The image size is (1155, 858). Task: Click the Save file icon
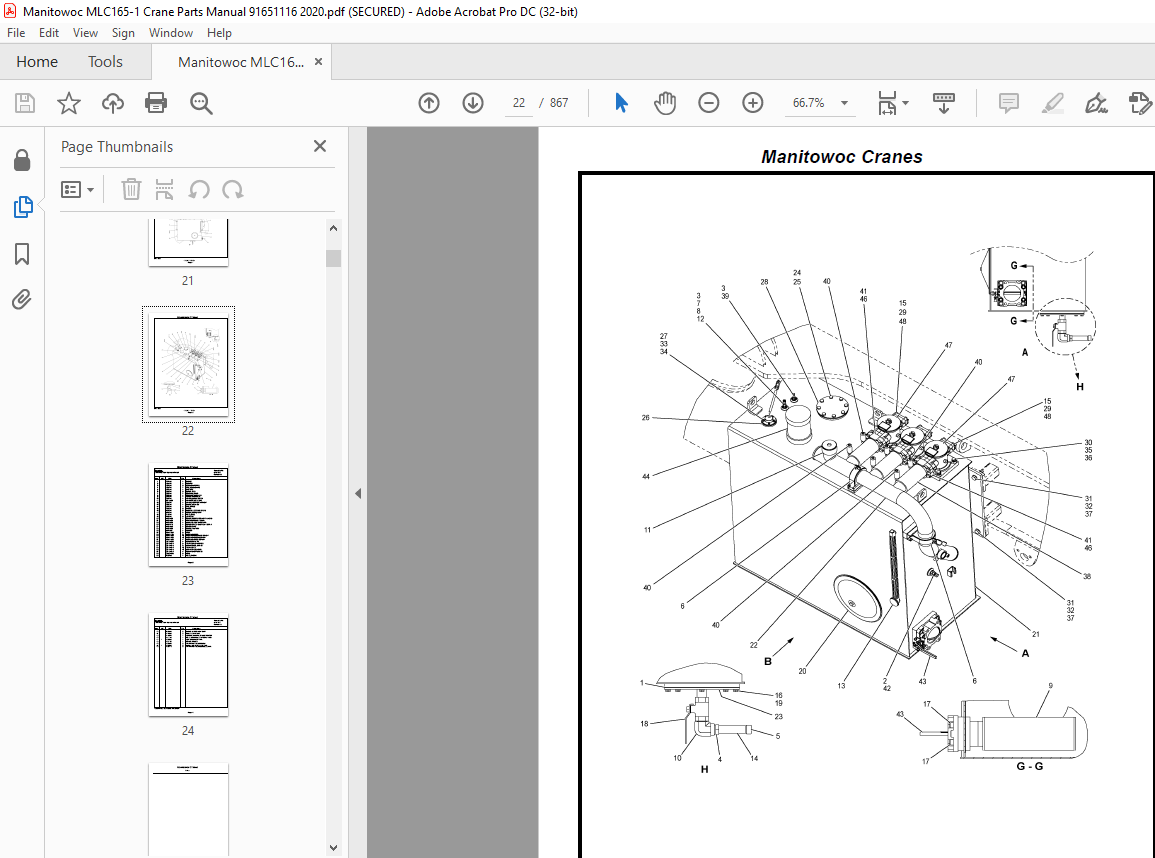click(25, 103)
